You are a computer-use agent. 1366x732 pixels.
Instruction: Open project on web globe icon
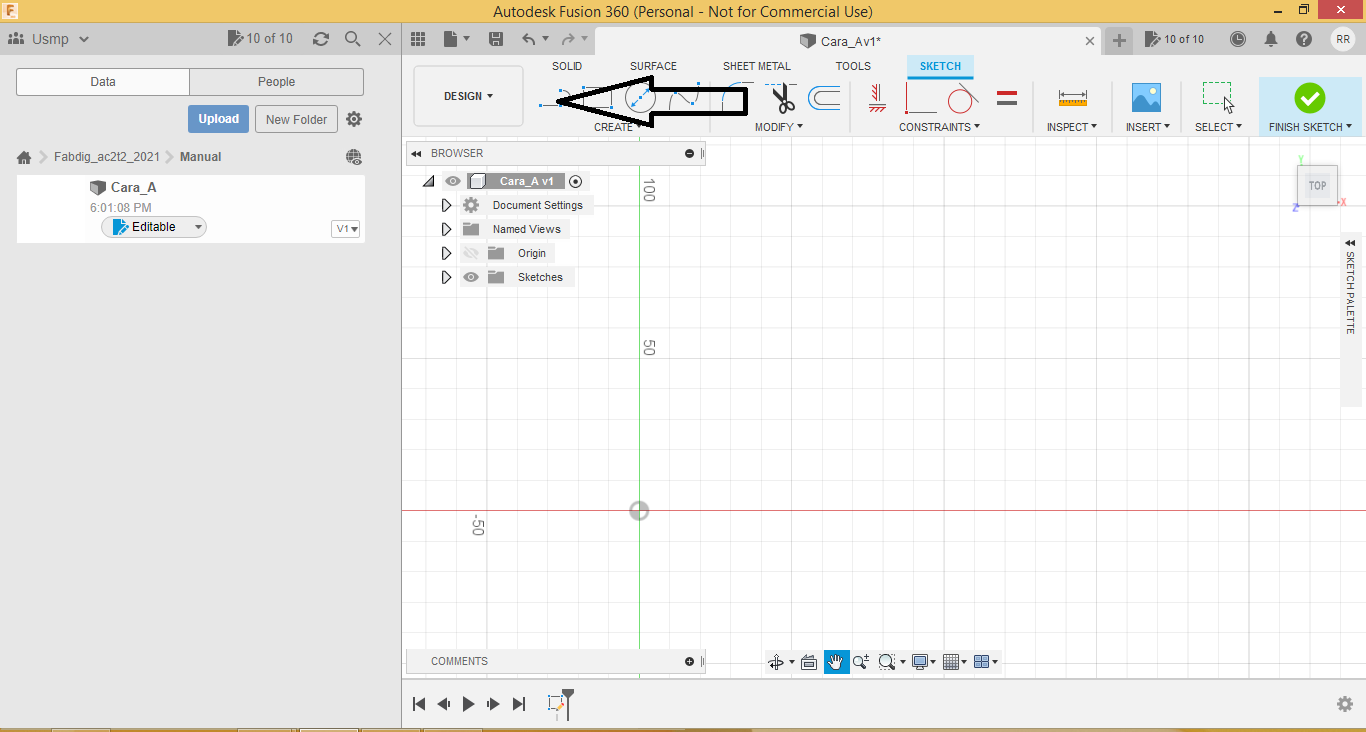353,157
